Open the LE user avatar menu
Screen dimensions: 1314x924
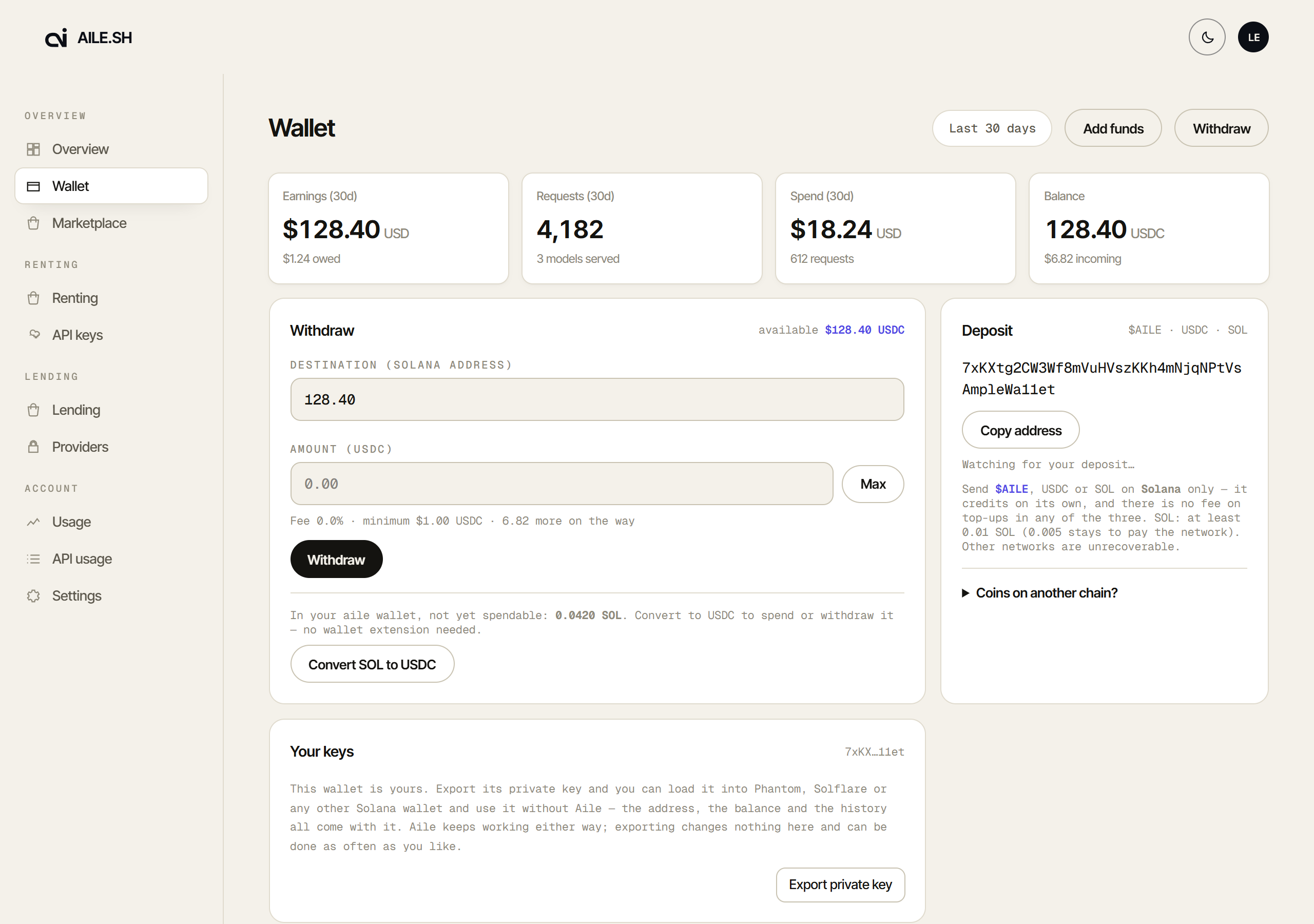click(1253, 37)
